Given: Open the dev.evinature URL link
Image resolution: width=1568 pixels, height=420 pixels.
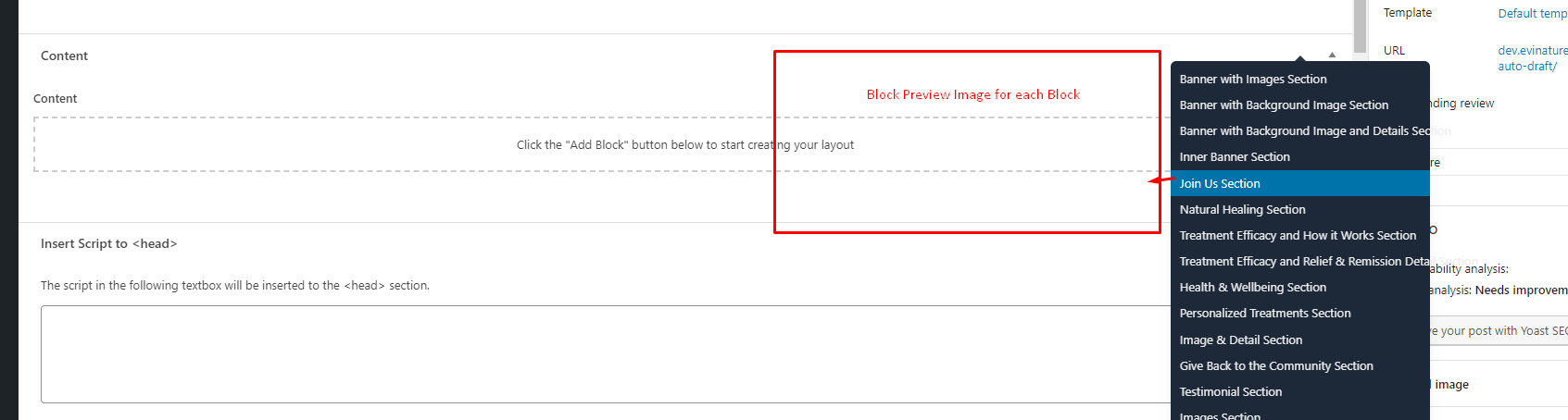Looking at the screenshot, I should click(1533, 58).
